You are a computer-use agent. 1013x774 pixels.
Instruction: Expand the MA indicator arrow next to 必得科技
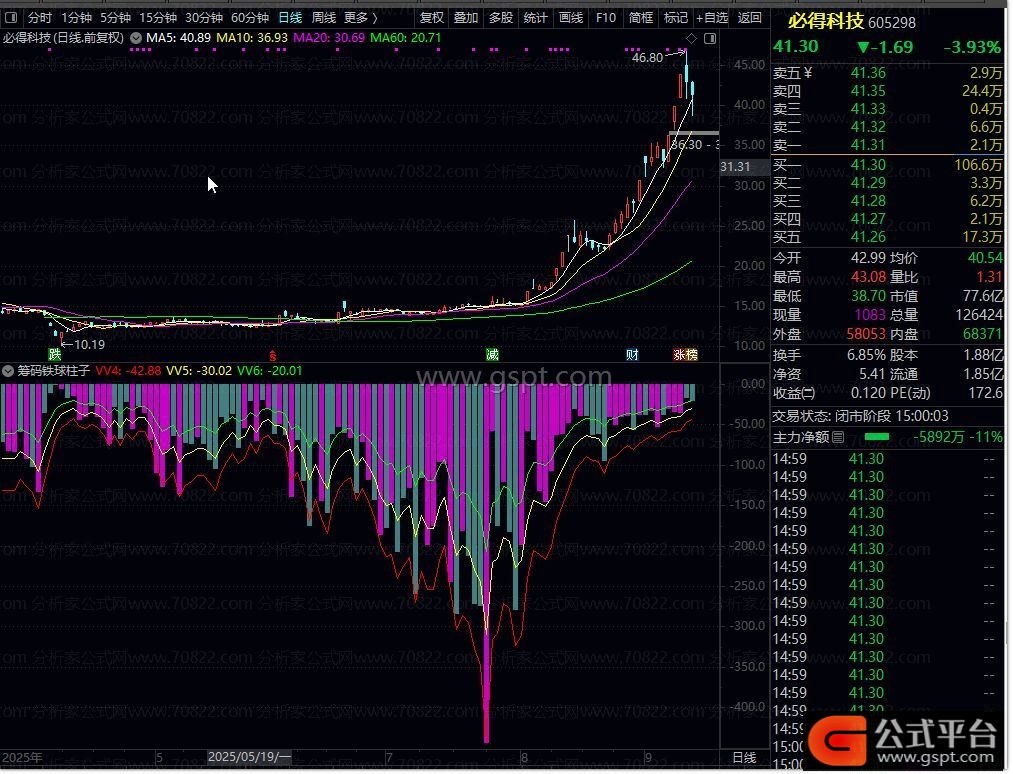(x=136, y=38)
